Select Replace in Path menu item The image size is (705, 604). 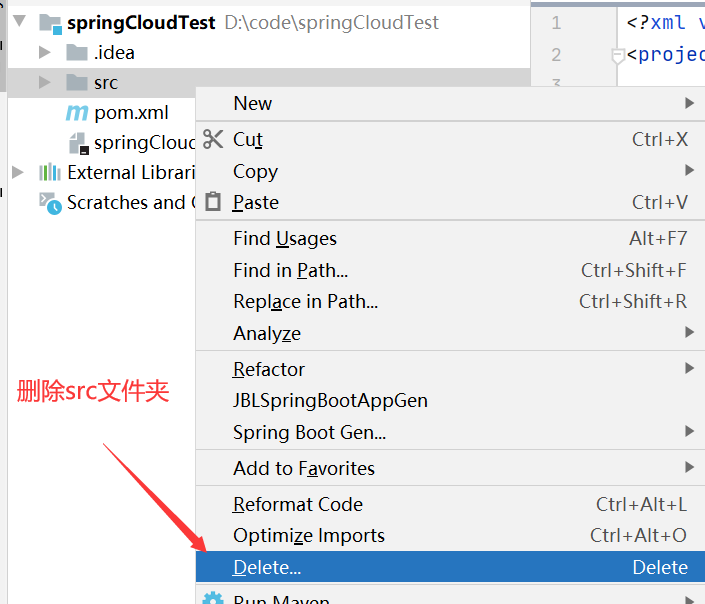coord(451,301)
